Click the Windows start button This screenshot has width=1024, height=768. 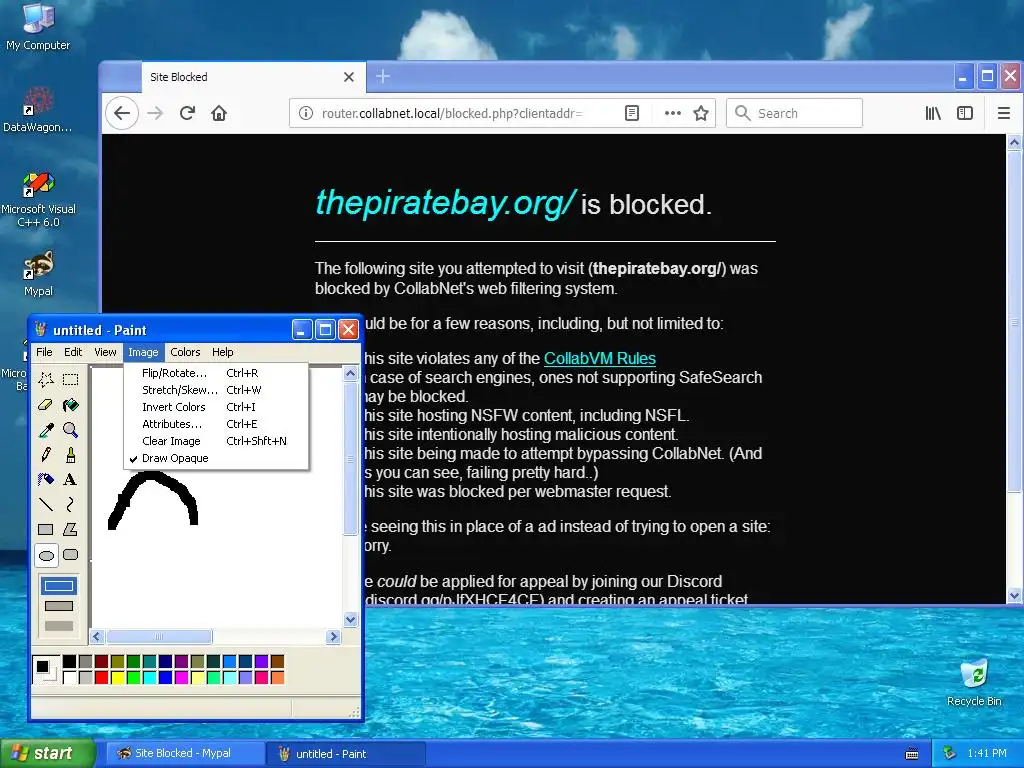[48, 753]
